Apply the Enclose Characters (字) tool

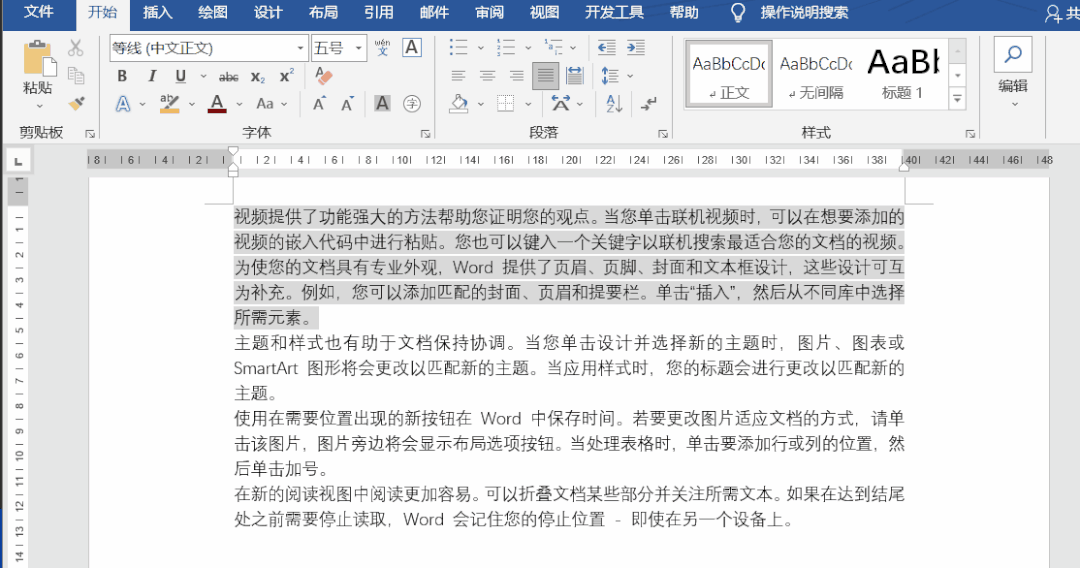point(411,103)
